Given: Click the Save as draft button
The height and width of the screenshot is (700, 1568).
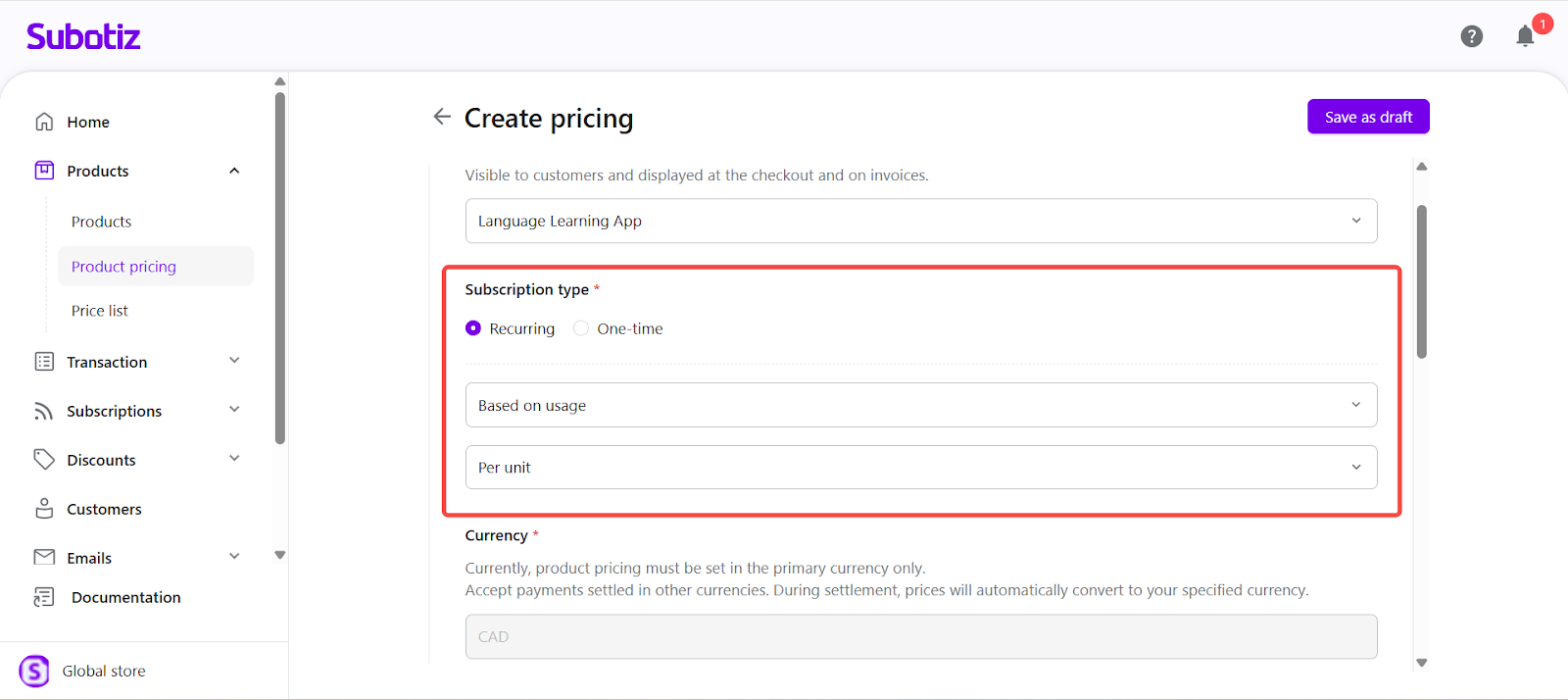Looking at the screenshot, I should click(1368, 117).
